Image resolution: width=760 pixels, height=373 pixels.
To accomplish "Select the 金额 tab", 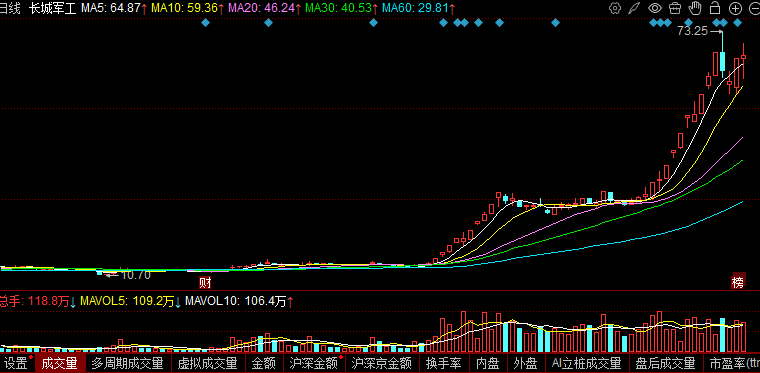I will tap(264, 363).
